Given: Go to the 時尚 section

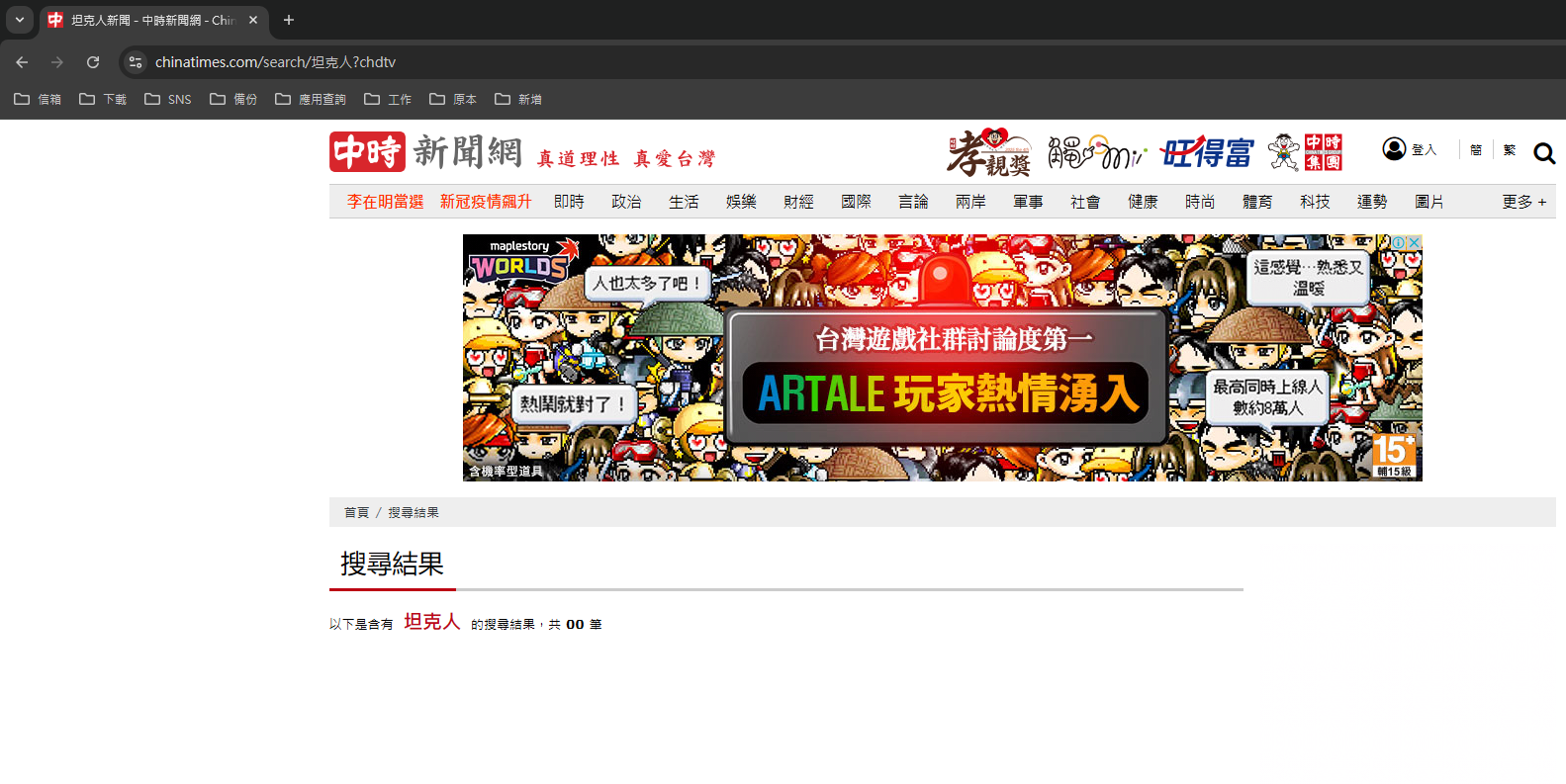Looking at the screenshot, I should 1200,202.
